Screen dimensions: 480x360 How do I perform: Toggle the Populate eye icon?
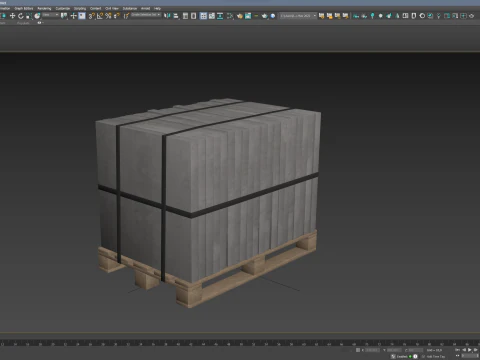(x=39, y=23)
